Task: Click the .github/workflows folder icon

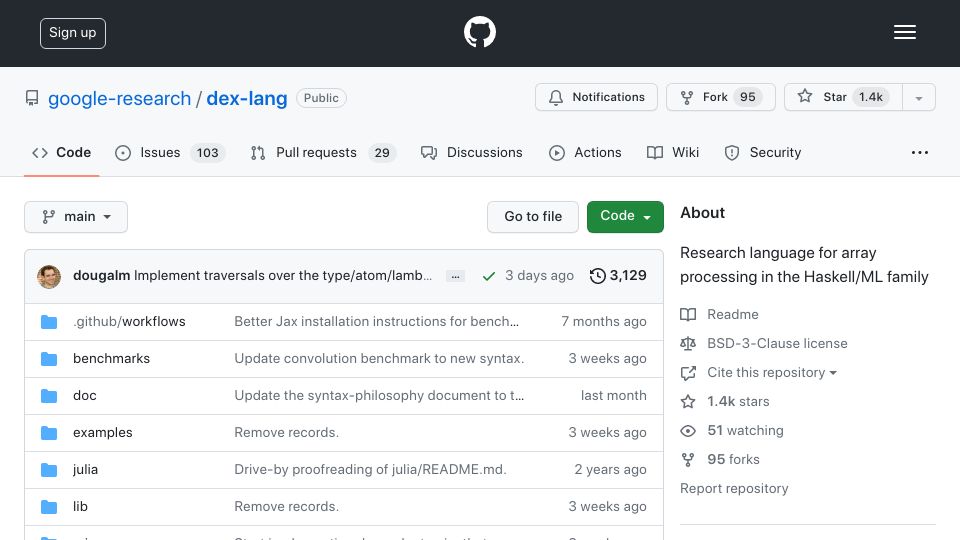Action: click(x=49, y=322)
